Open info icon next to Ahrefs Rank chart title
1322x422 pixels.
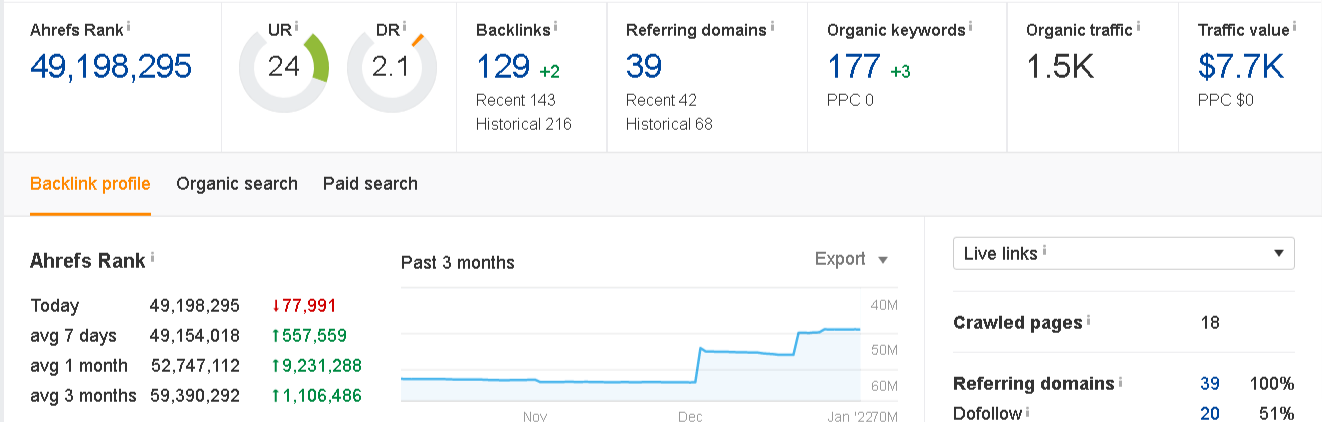pyautogui.click(x=153, y=257)
